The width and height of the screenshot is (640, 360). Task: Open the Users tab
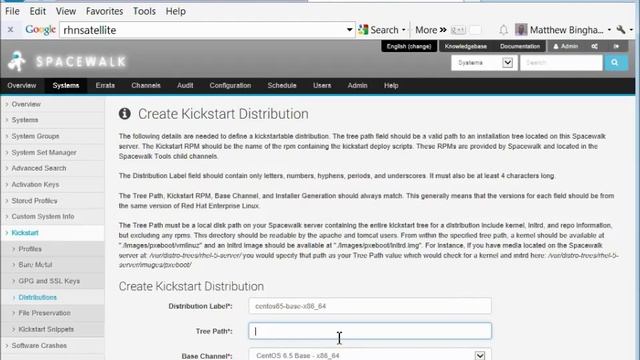coord(322,85)
